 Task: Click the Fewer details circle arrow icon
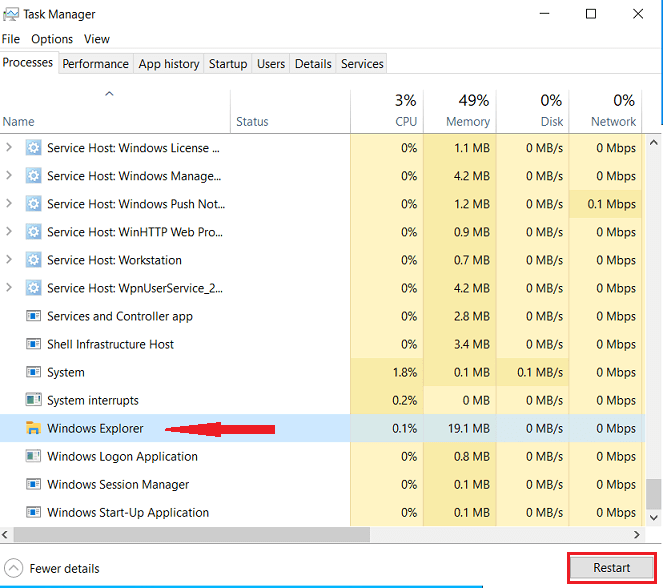point(14,568)
